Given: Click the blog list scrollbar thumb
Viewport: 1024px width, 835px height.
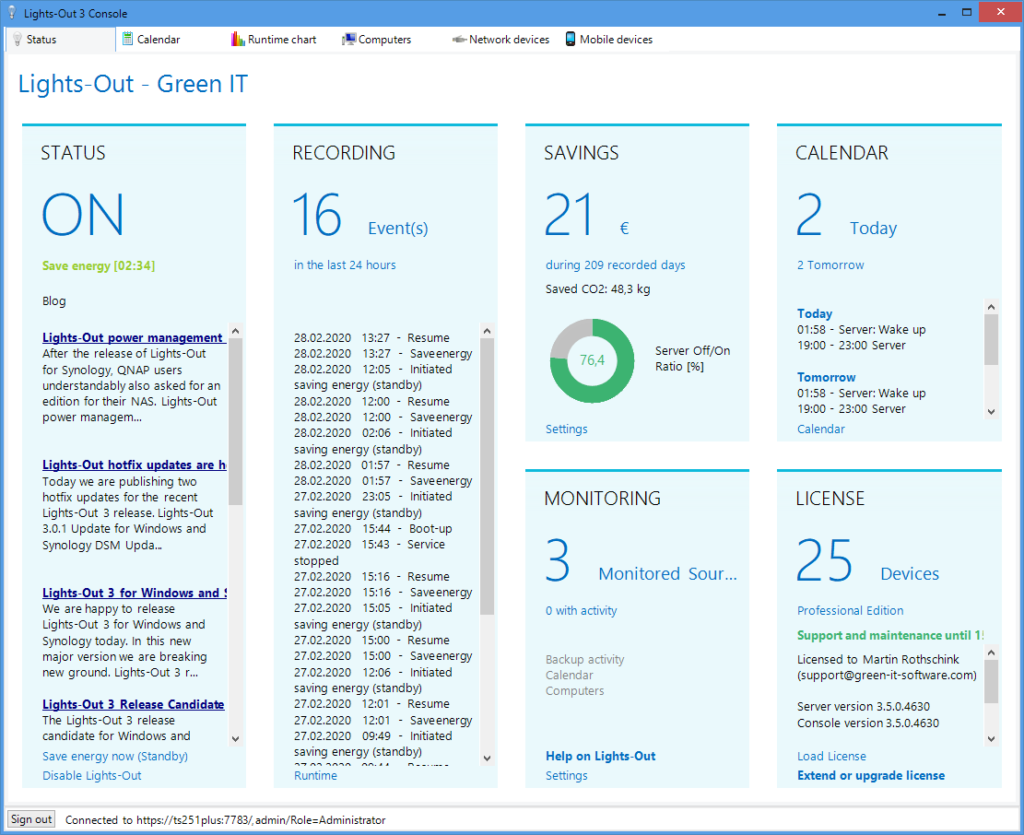Looking at the screenshot, I should (x=236, y=422).
